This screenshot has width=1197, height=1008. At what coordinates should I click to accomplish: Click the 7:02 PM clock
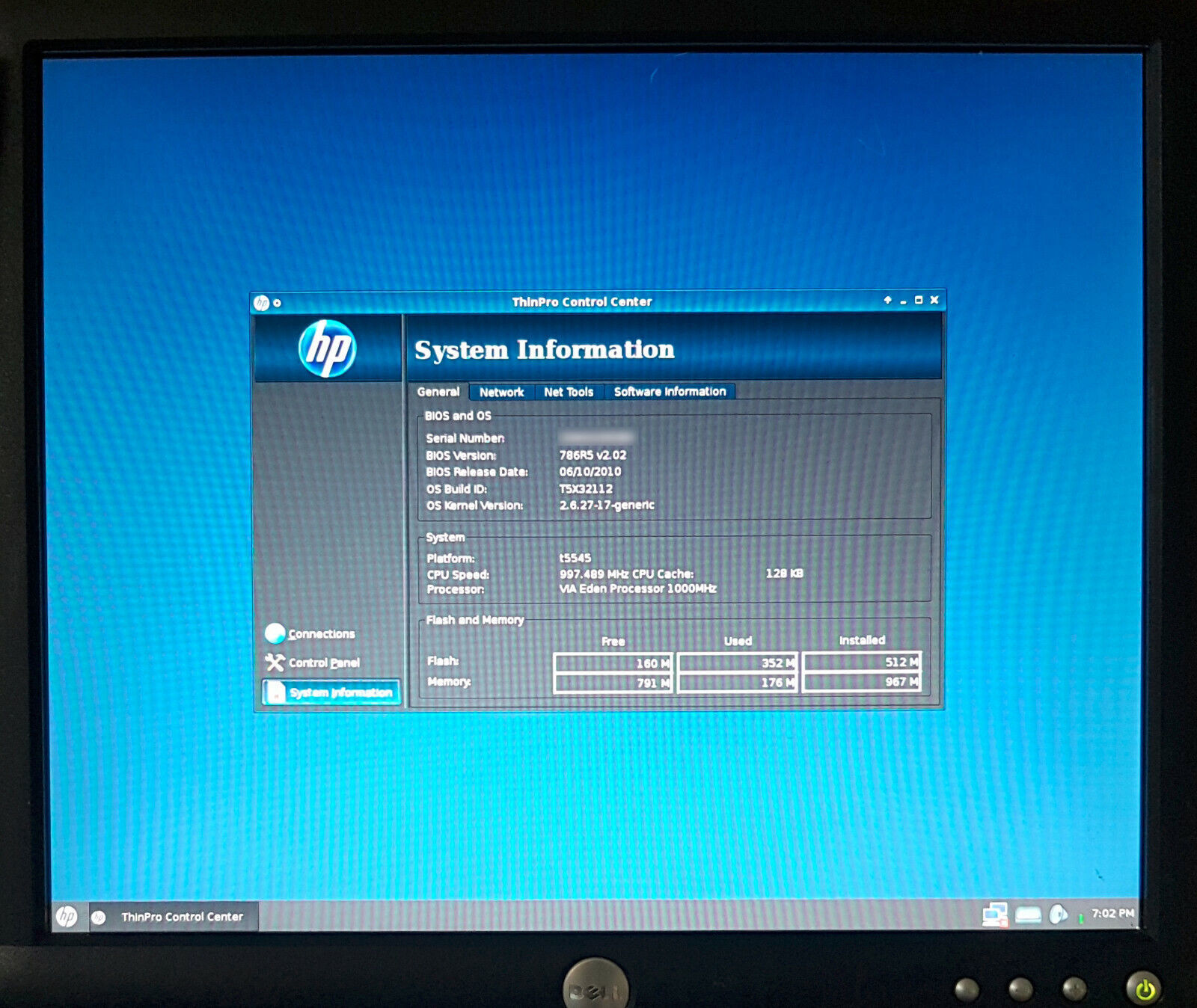[1112, 913]
